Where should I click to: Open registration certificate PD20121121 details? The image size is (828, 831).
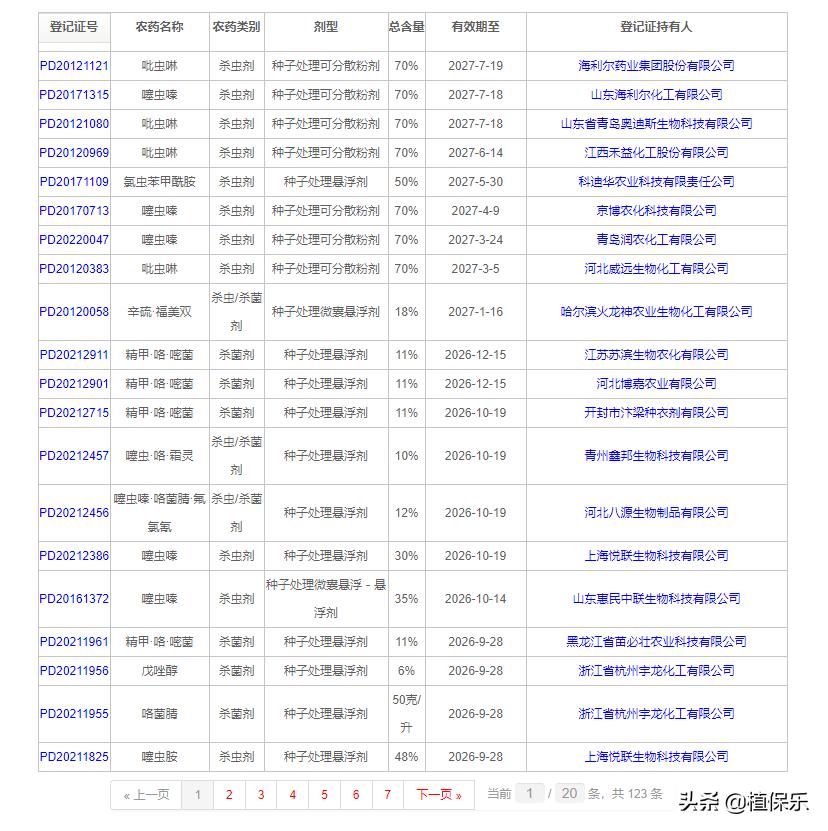[73, 65]
